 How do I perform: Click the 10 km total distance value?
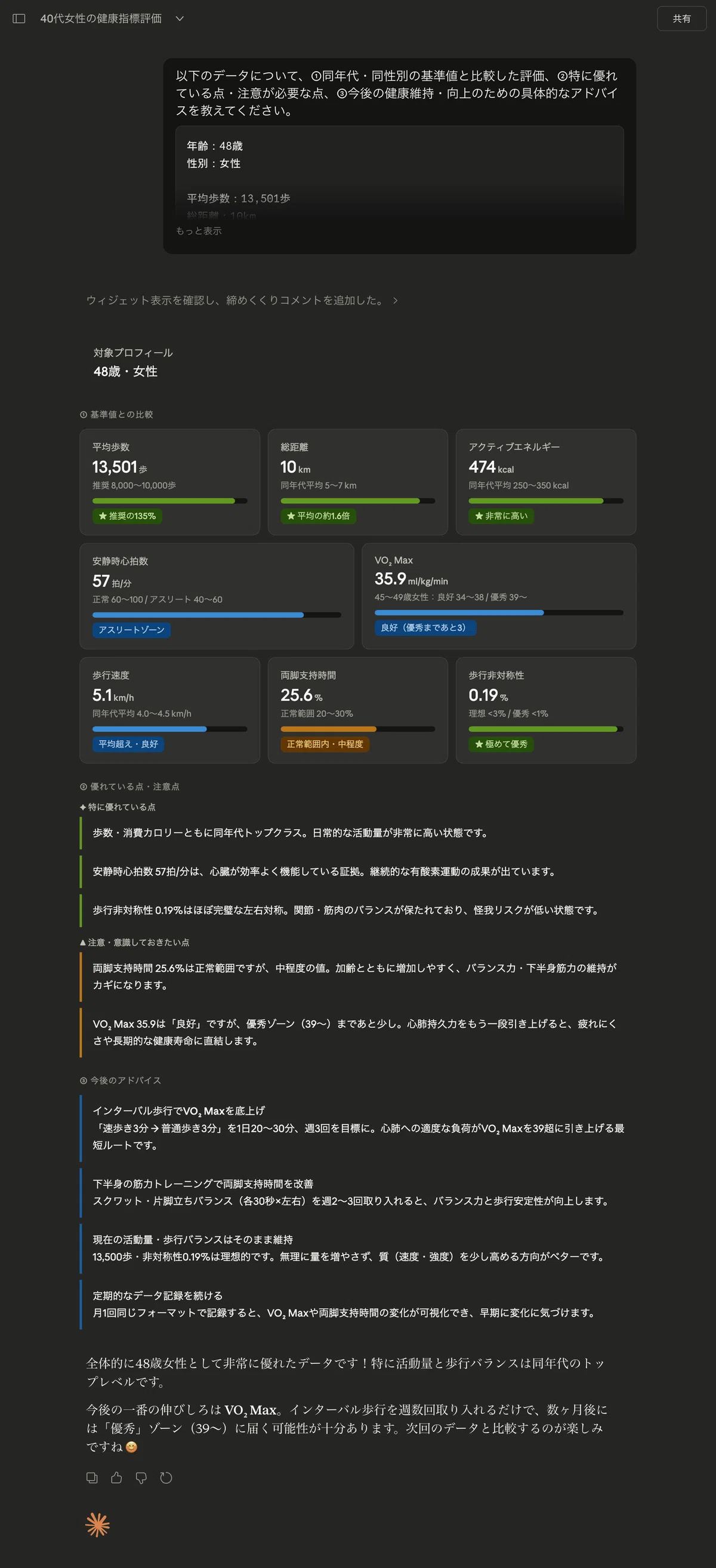tap(295, 467)
